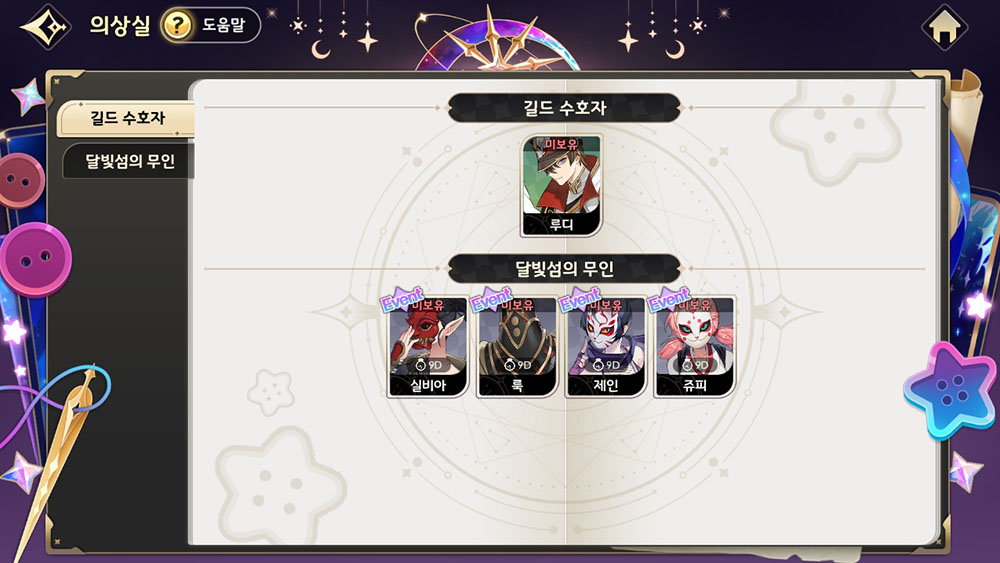The width and height of the screenshot is (1000, 563).
Task: Click the Event badge on 룩
Action: pyautogui.click(x=492, y=299)
